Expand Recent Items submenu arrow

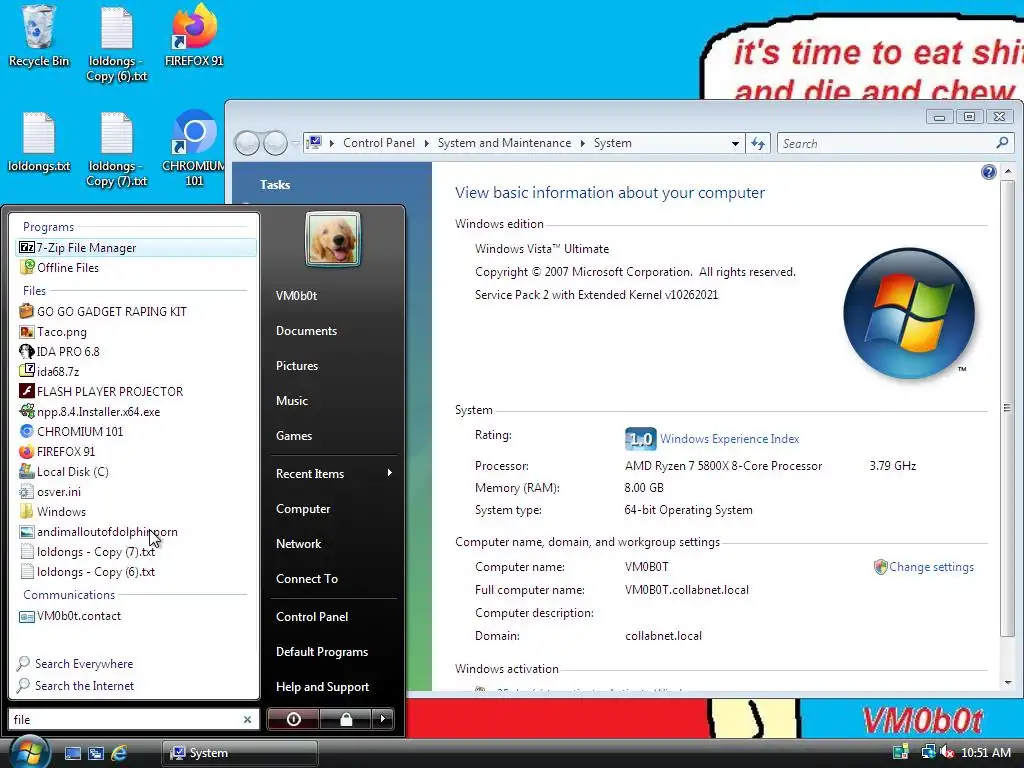pyautogui.click(x=389, y=472)
